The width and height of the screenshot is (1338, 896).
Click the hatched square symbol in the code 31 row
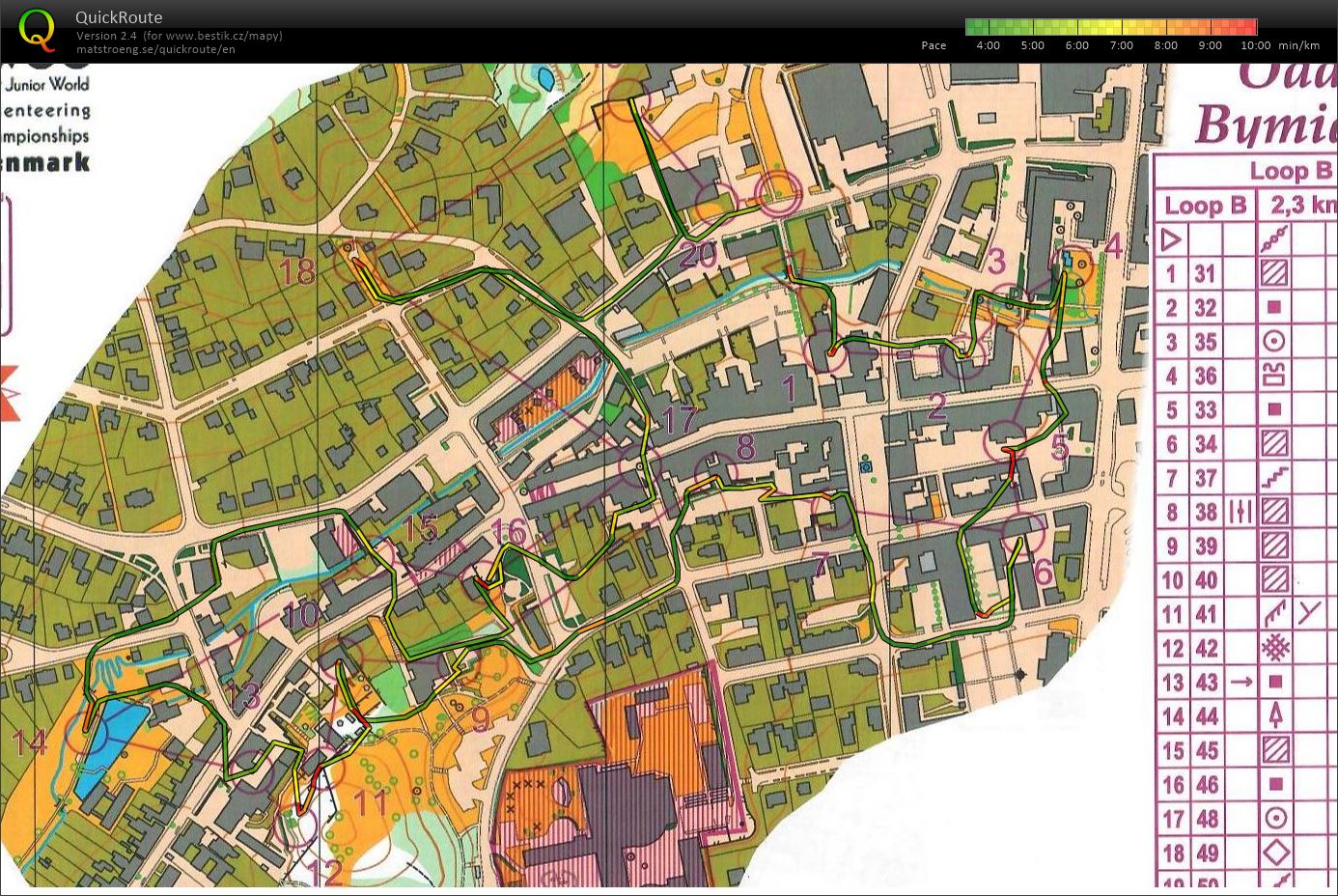click(1274, 273)
